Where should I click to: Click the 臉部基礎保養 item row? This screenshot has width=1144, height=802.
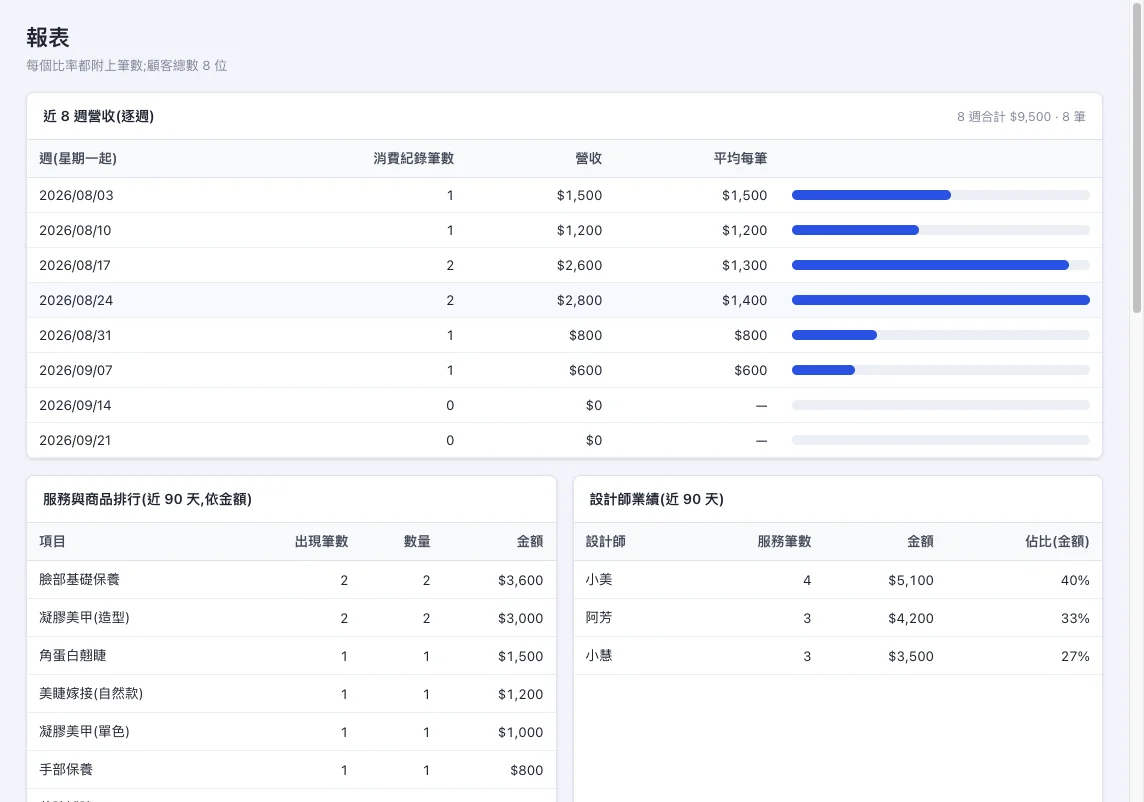tap(291, 579)
